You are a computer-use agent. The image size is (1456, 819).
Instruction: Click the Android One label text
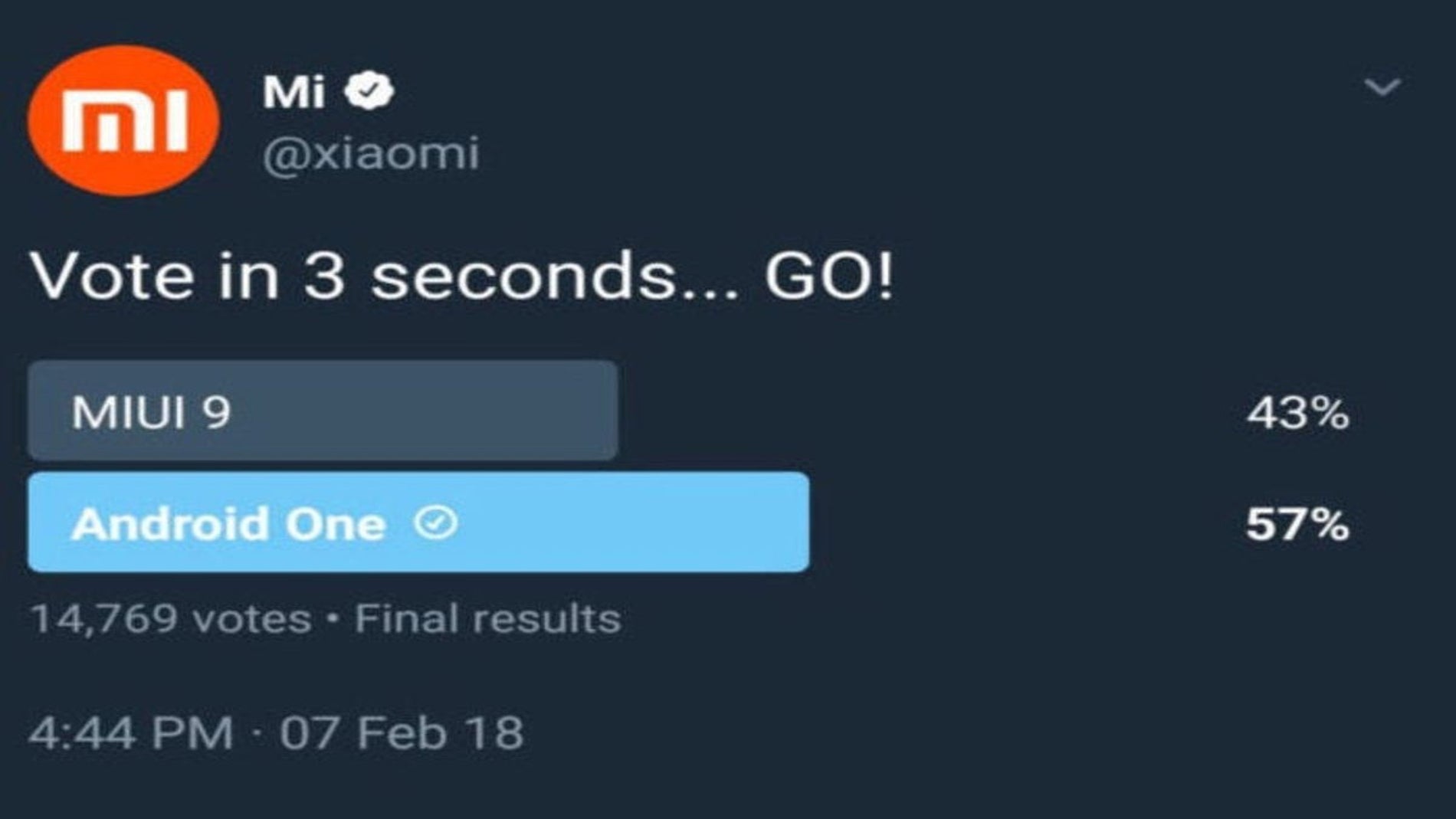point(228,525)
